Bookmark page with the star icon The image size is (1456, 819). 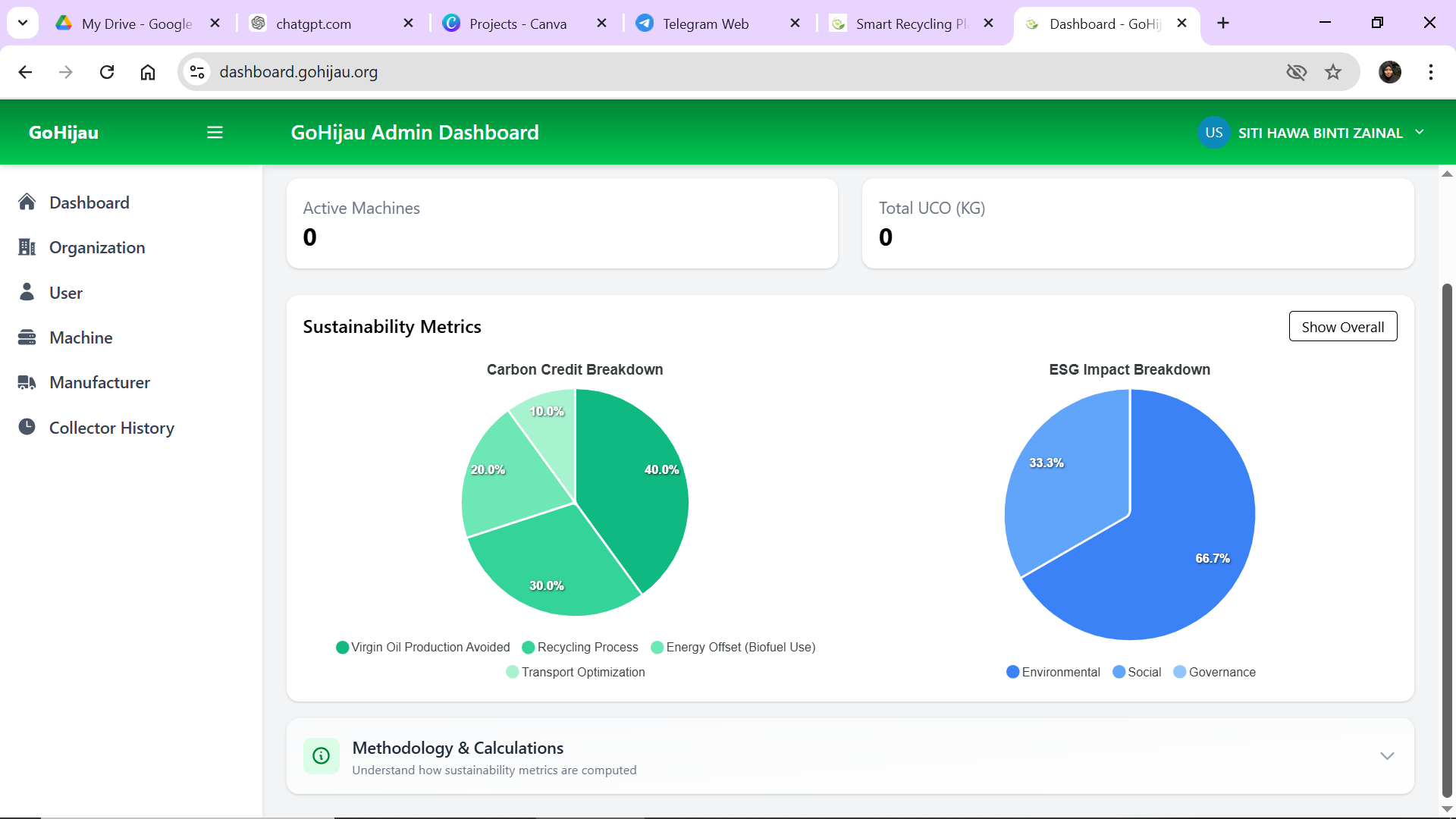(1333, 72)
